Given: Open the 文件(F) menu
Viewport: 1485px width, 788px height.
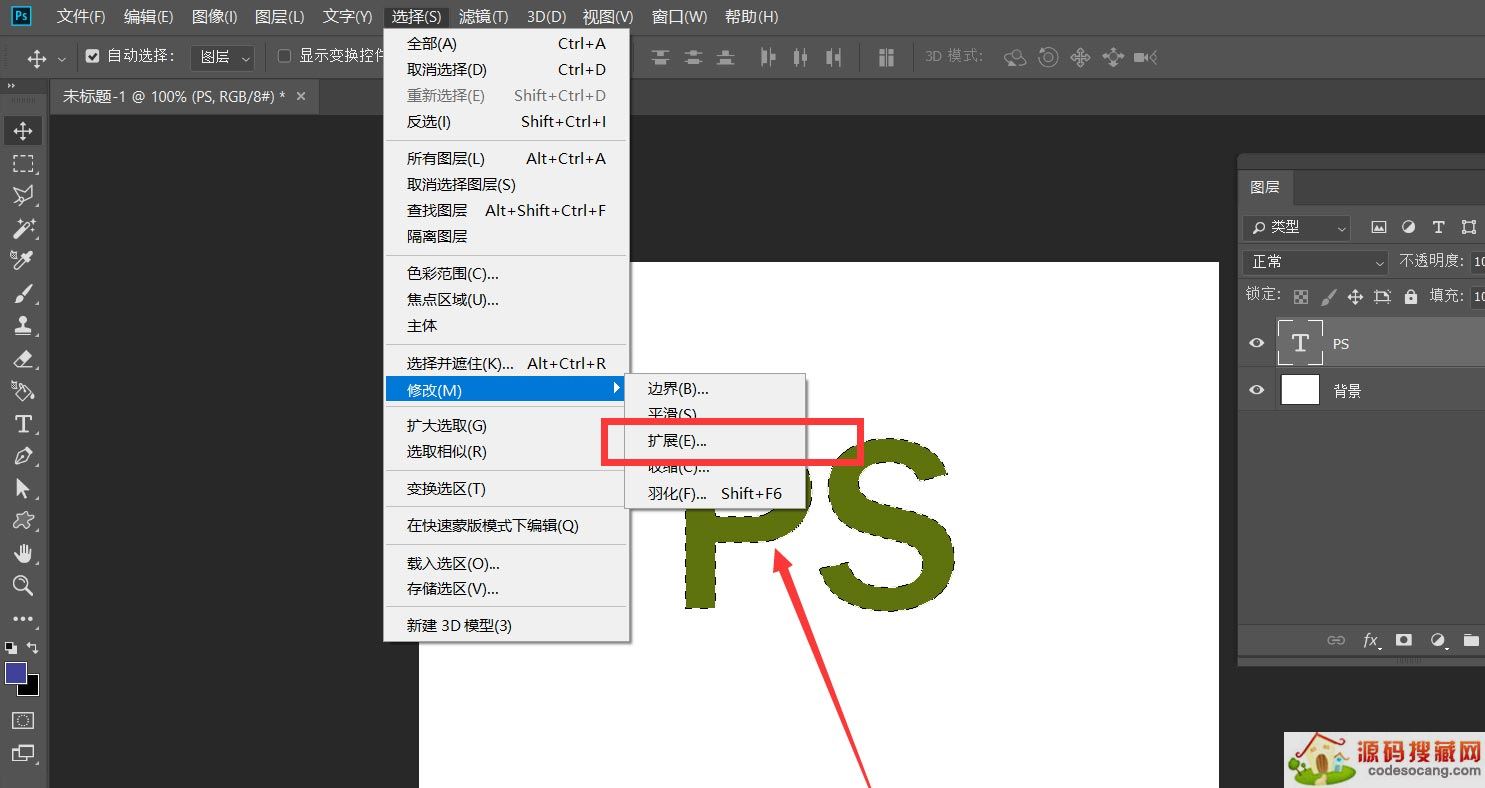Looking at the screenshot, I should pos(81,17).
